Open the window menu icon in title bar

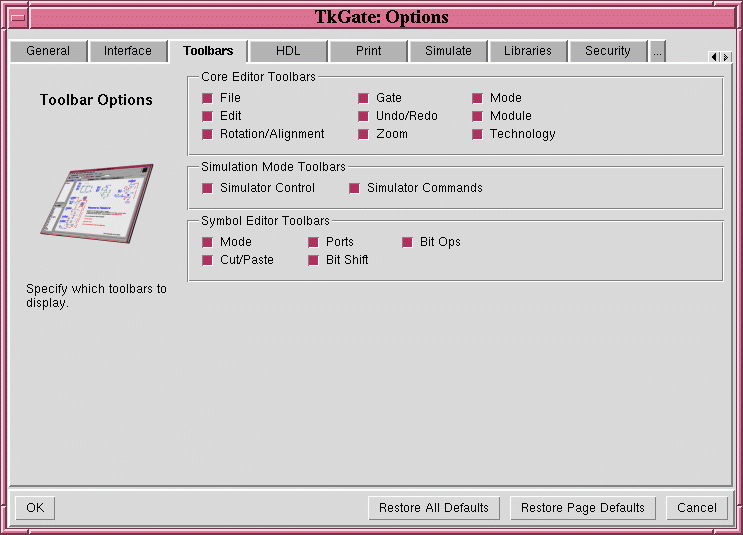point(17,17)
